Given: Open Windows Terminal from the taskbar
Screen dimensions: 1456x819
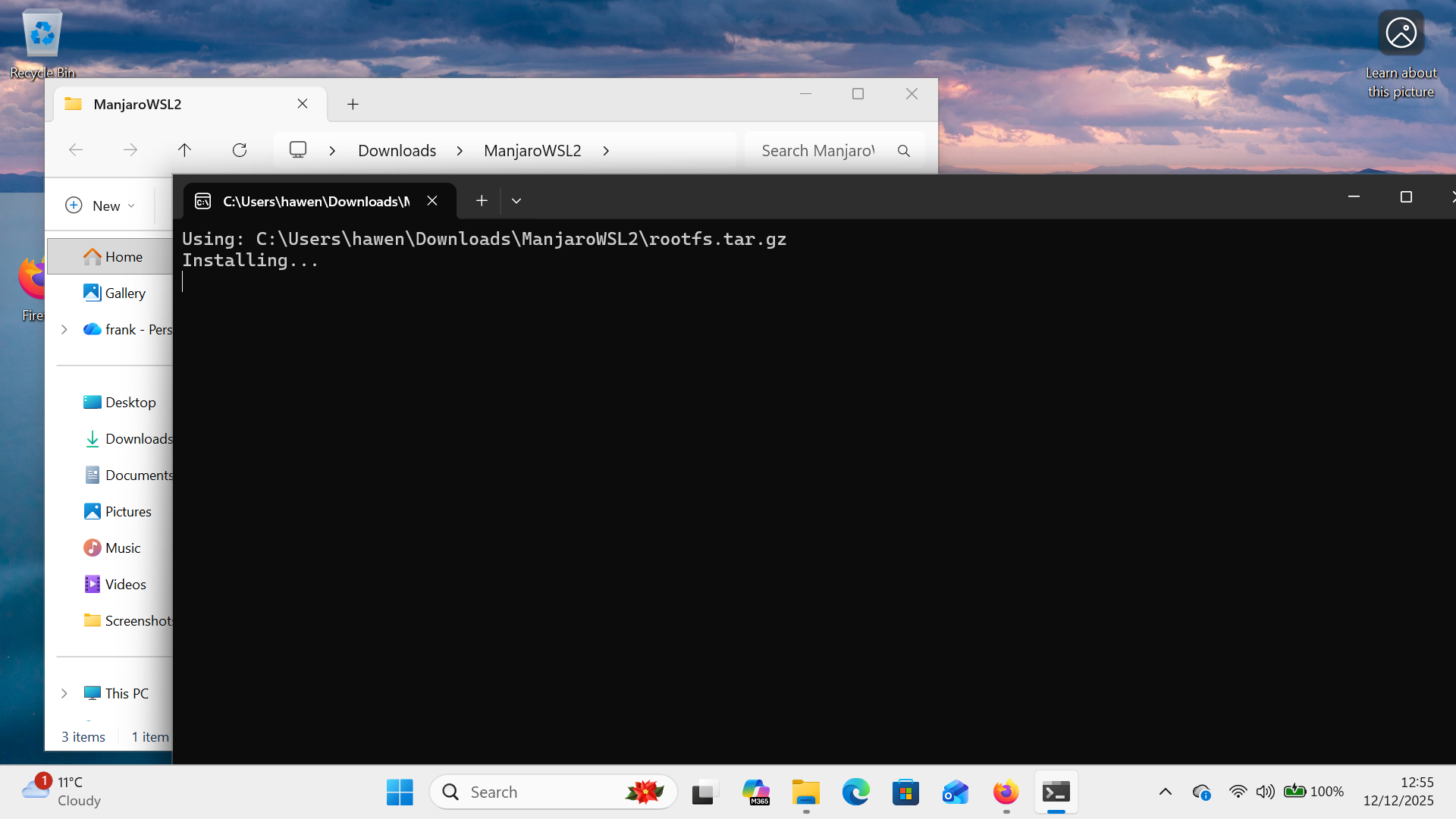Looking at the screenshot, I should pos(1056,791).
